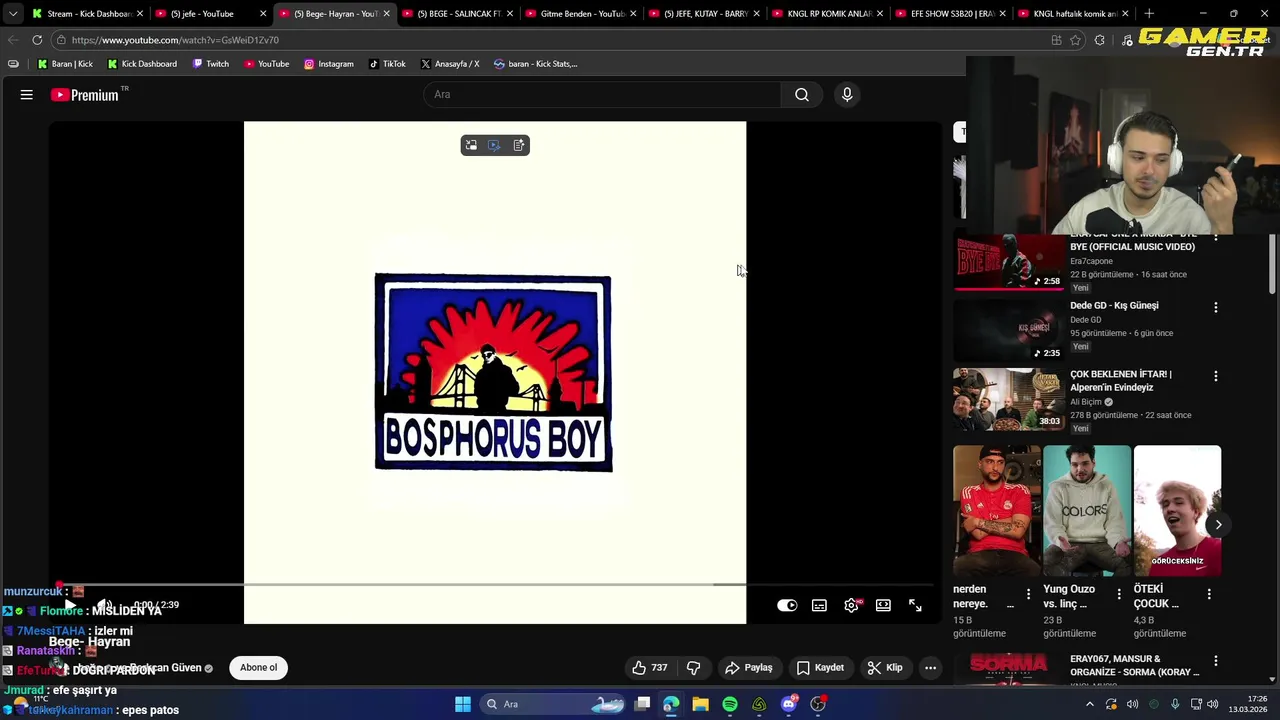
Task: Switch to BEGE - SALINCAK tab
Action: click(458, 14)
